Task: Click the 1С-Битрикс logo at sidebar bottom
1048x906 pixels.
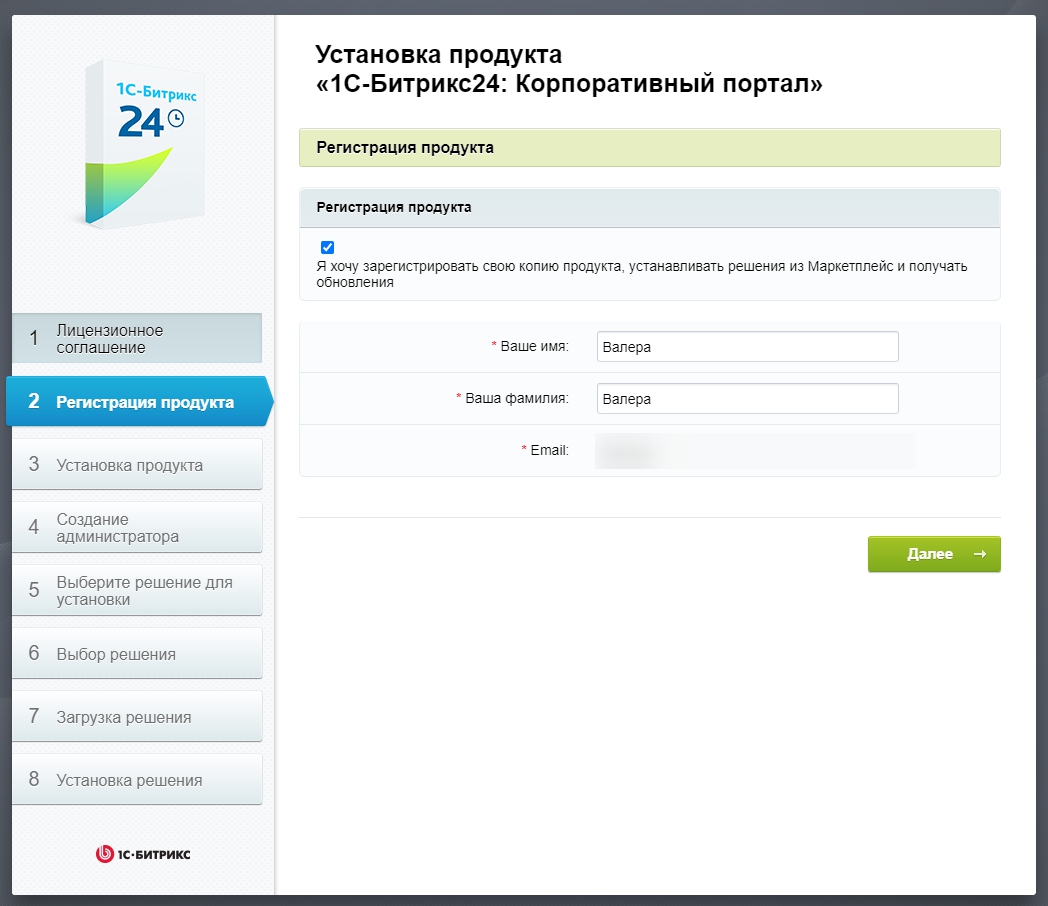Action: coord(143,854)
